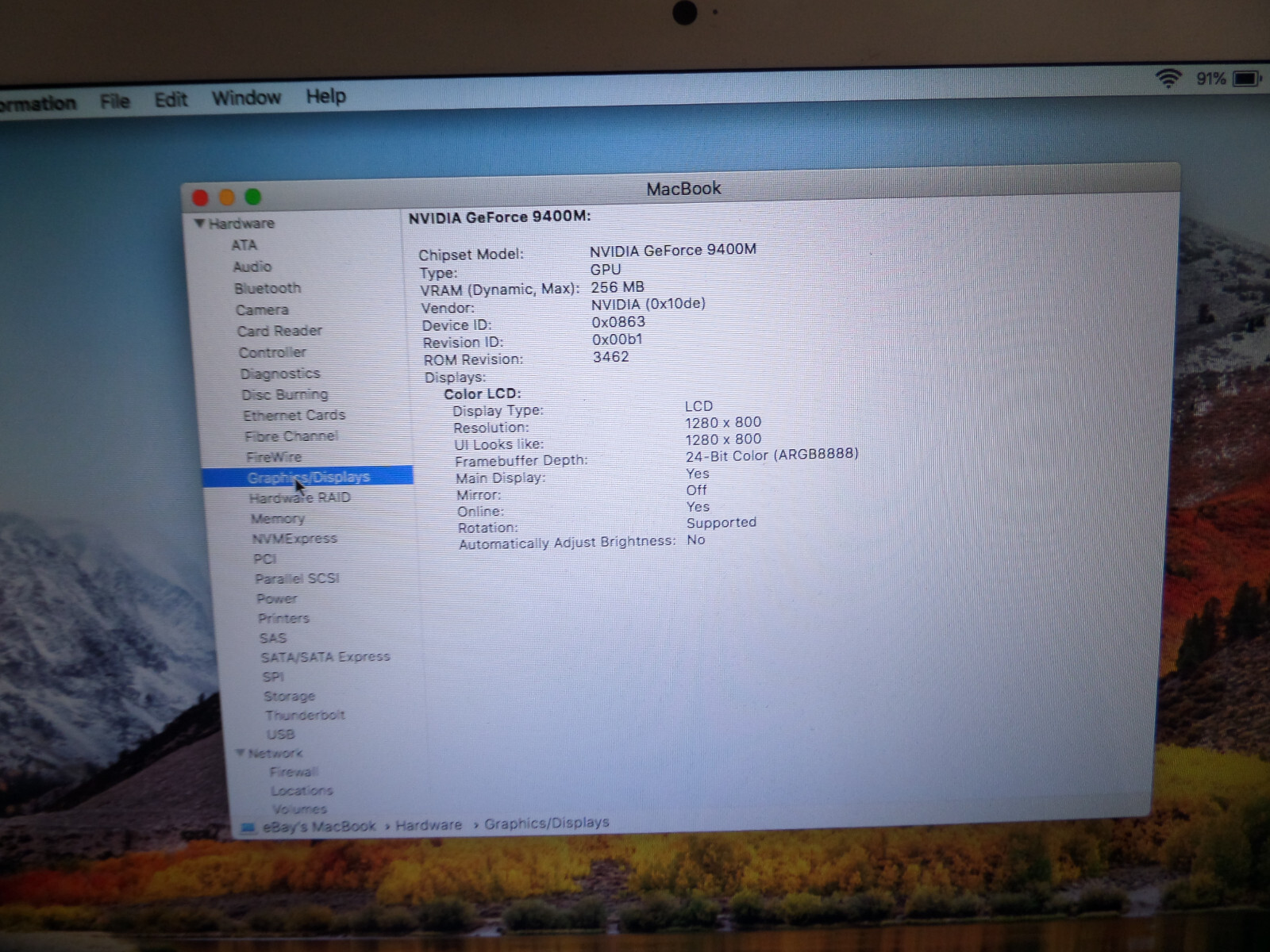Open the Window menu
1270x952 pixels.
pyautogui.click(x=246, y=98)
